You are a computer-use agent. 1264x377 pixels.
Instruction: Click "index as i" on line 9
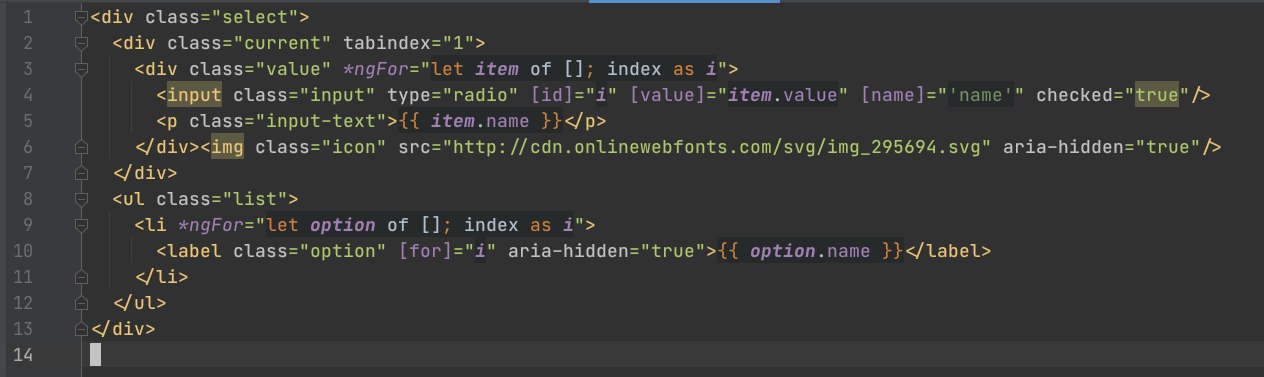(519, 225)
